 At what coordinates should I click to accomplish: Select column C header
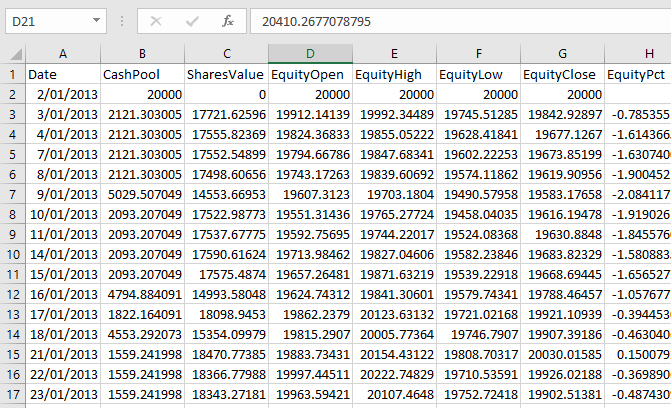coord(227,54)
